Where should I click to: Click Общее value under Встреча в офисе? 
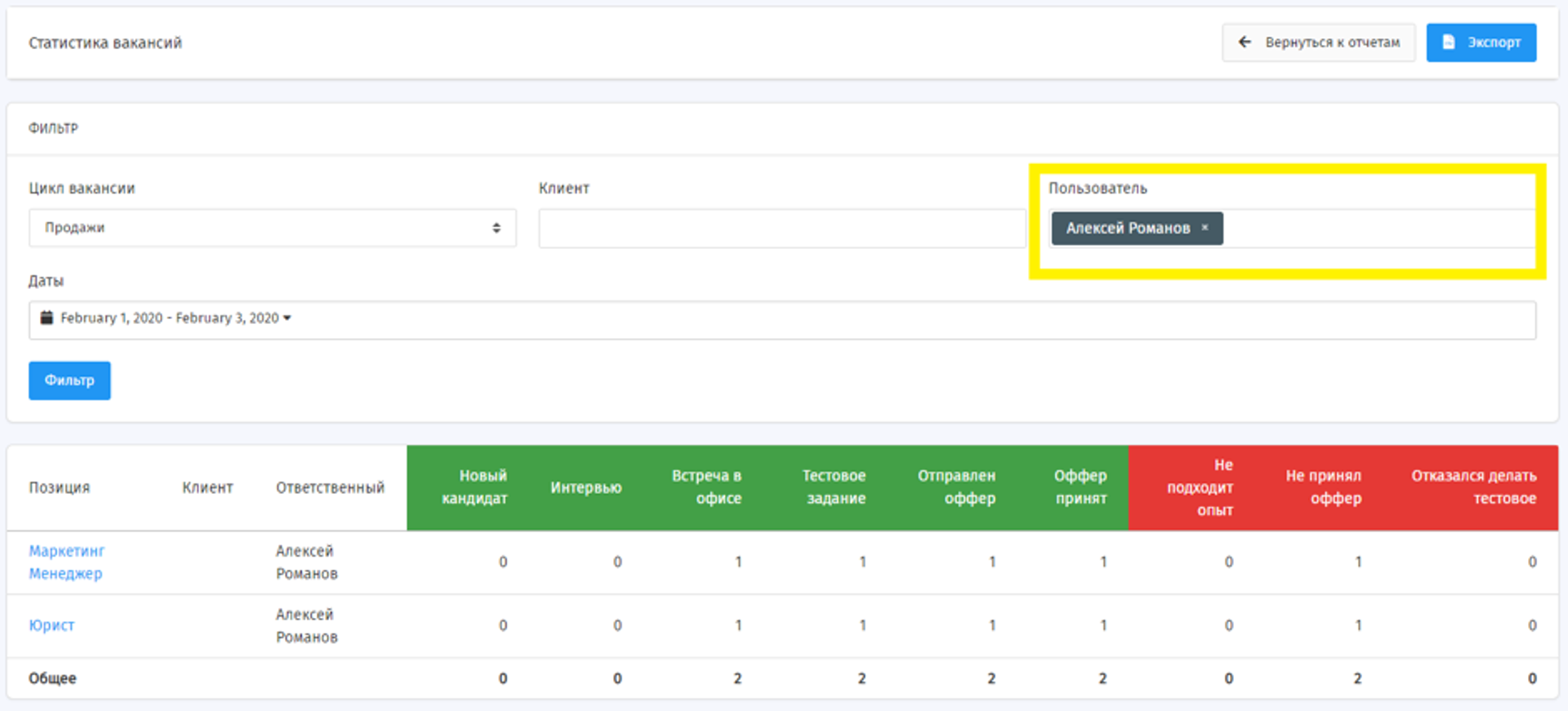pos(737,678)
